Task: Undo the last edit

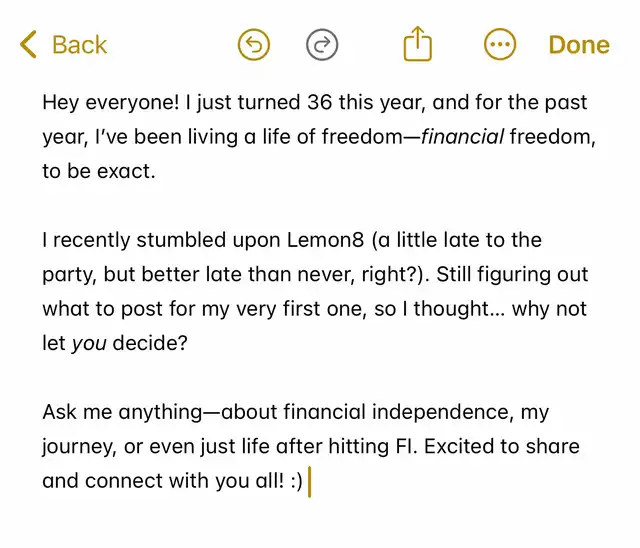Action: [254, 44]
